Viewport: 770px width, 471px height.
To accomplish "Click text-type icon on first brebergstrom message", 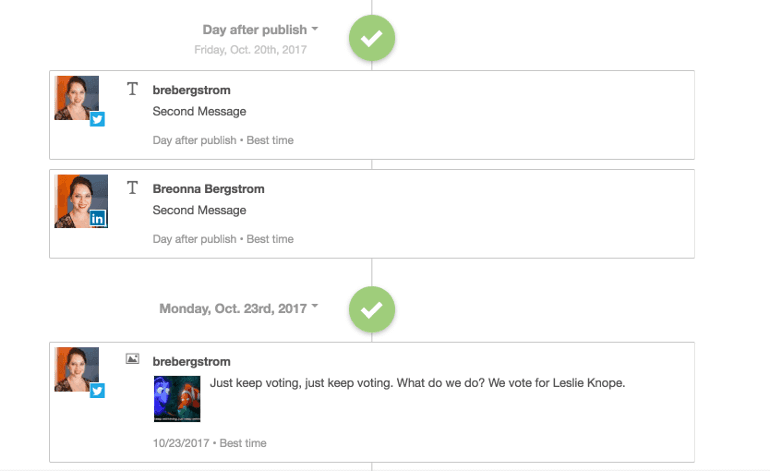I will click(132, 89).
